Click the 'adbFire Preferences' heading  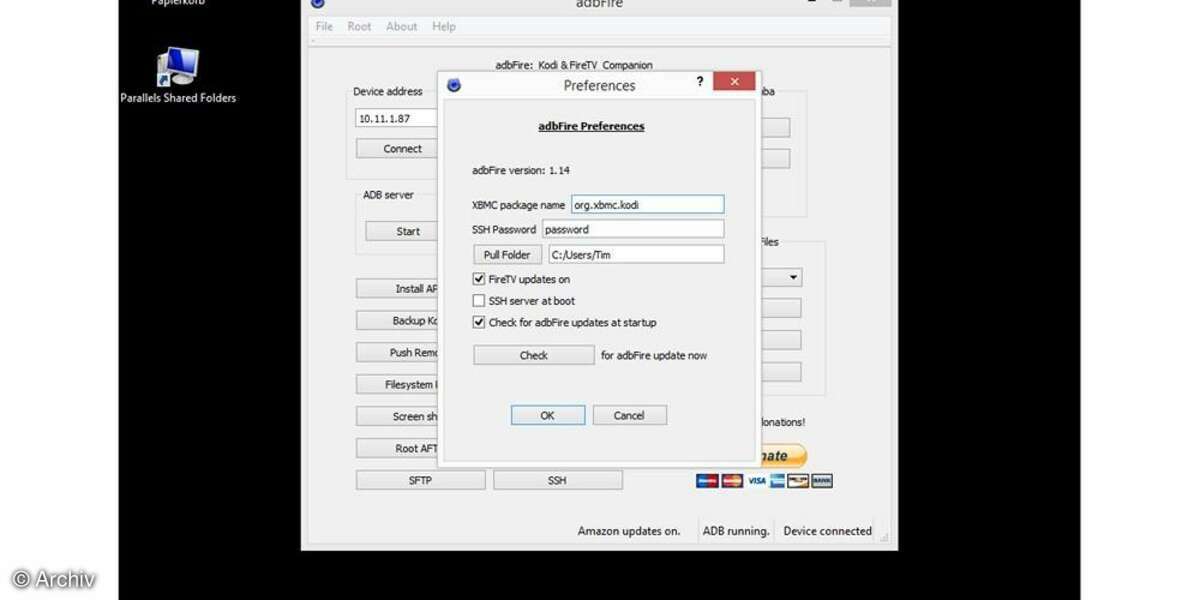(x=591, y=126)
